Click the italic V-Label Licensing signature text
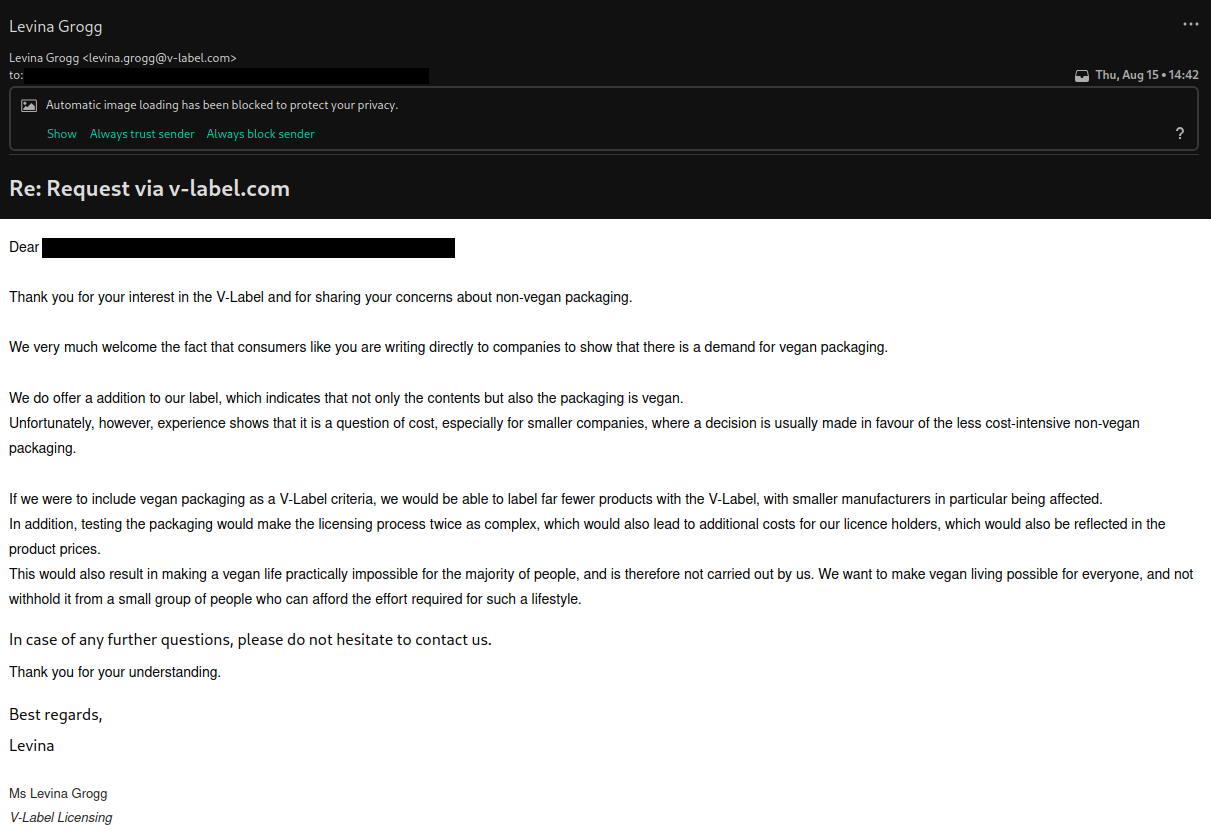1211x837 pixels. coord(61,817)
